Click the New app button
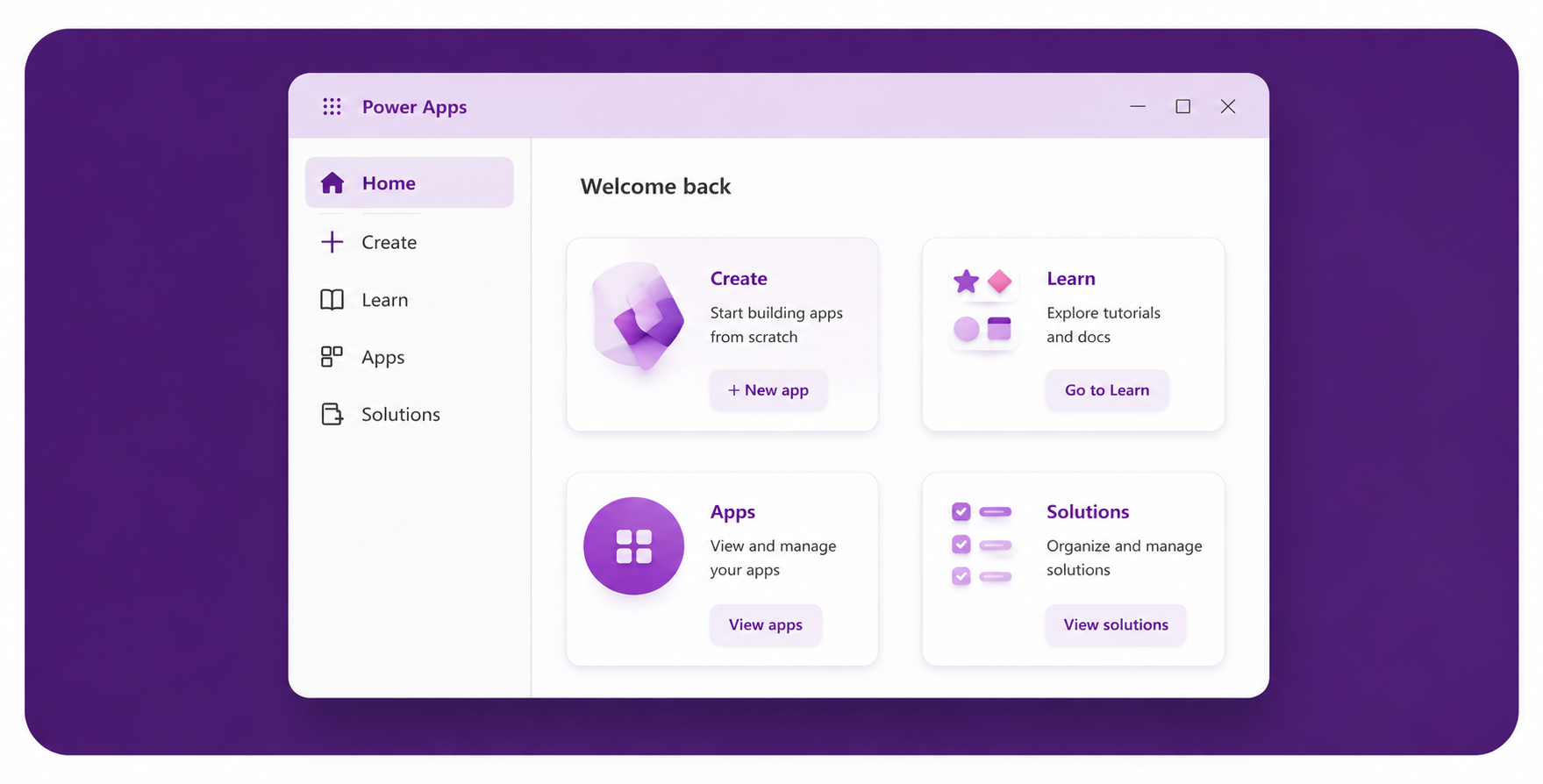Screen dimensions: 1543x784 coord(768,390)
